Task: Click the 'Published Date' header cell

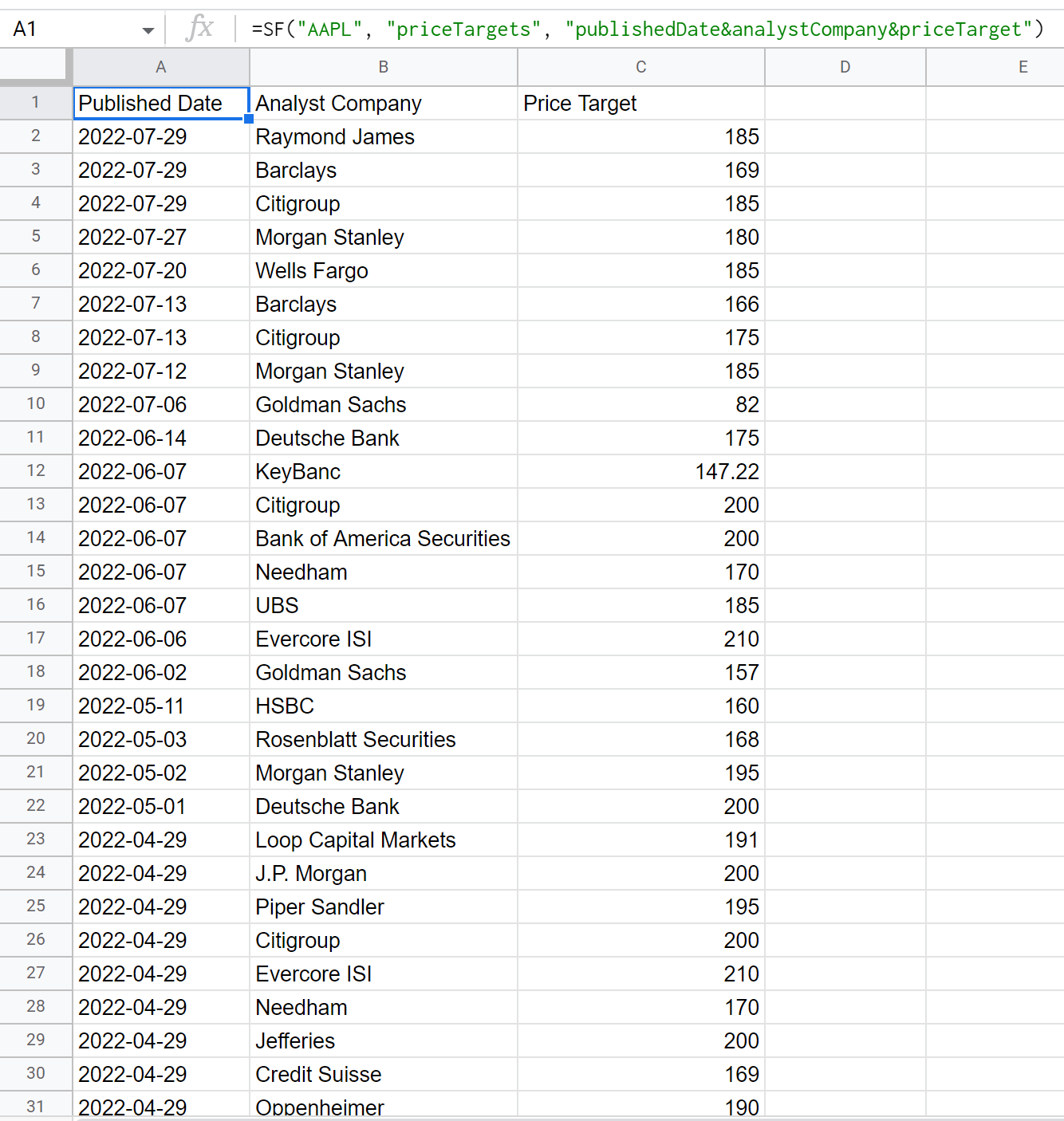Action: click(161, 103)
